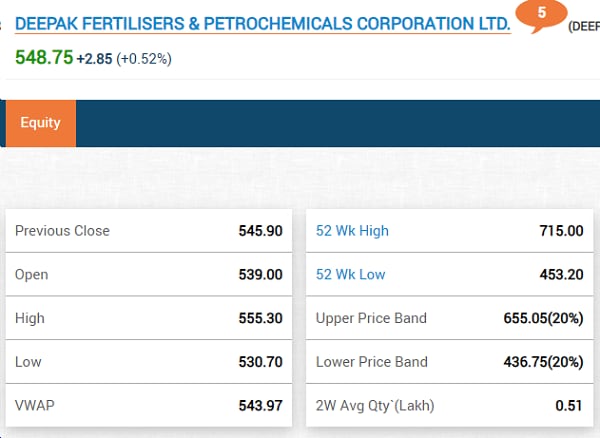Select the 52 week low value 453.20
The image size is (600, 438).
(561, 275)
